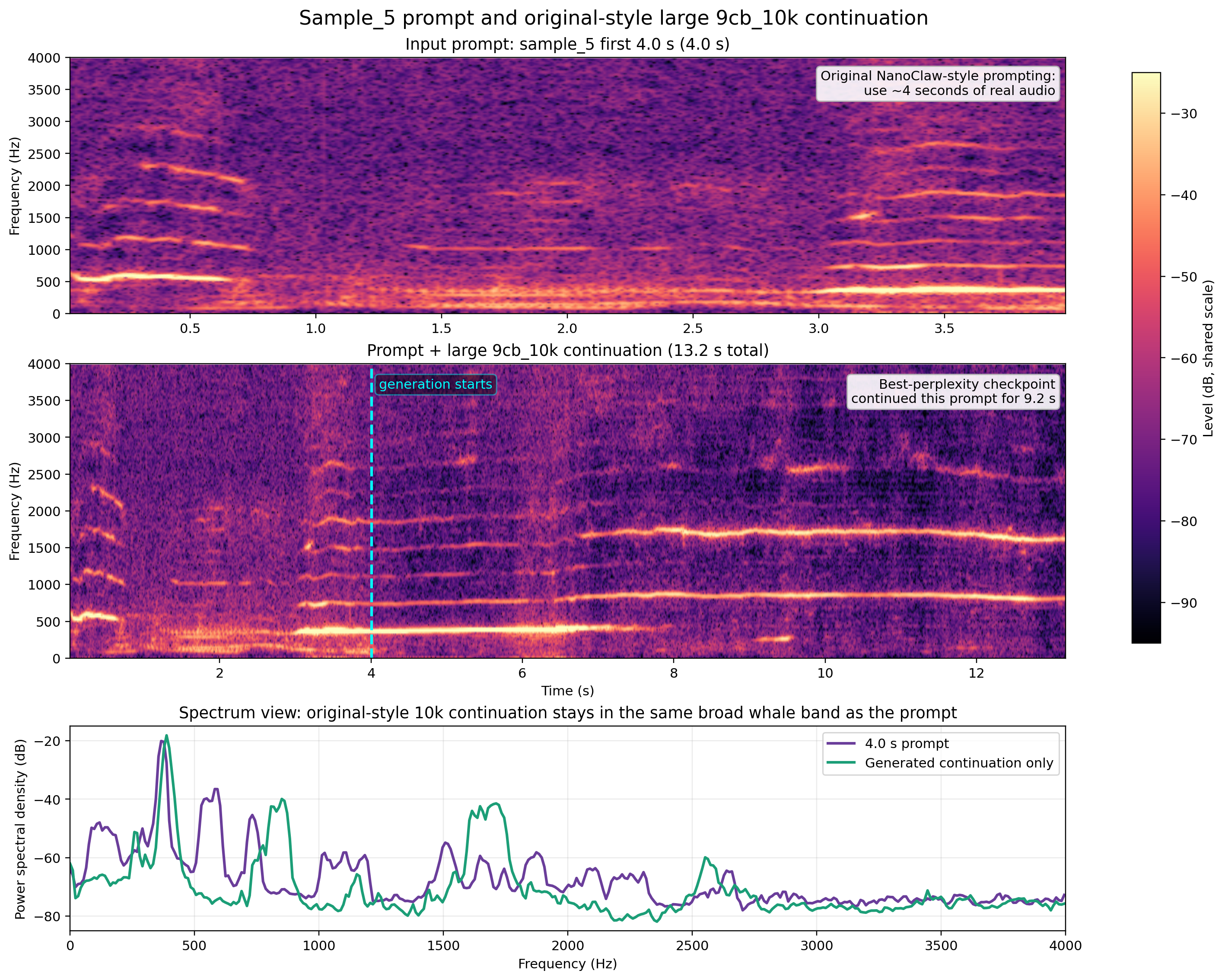The image size is (1225, 980).
Task: Click the dashed cyan generation start line
Action: 372,511
